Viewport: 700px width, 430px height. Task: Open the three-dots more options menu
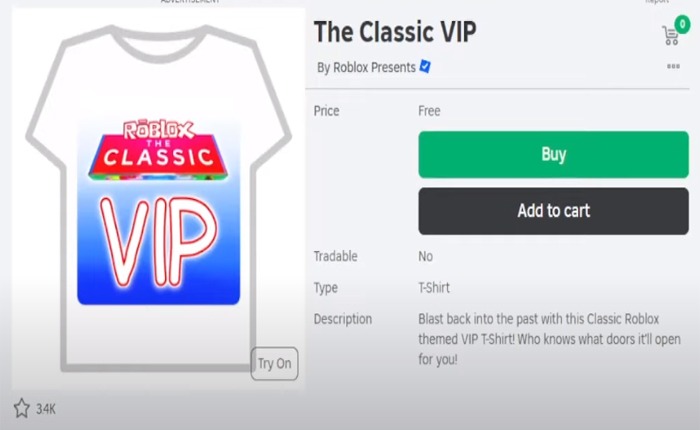[x=673, y=67]
